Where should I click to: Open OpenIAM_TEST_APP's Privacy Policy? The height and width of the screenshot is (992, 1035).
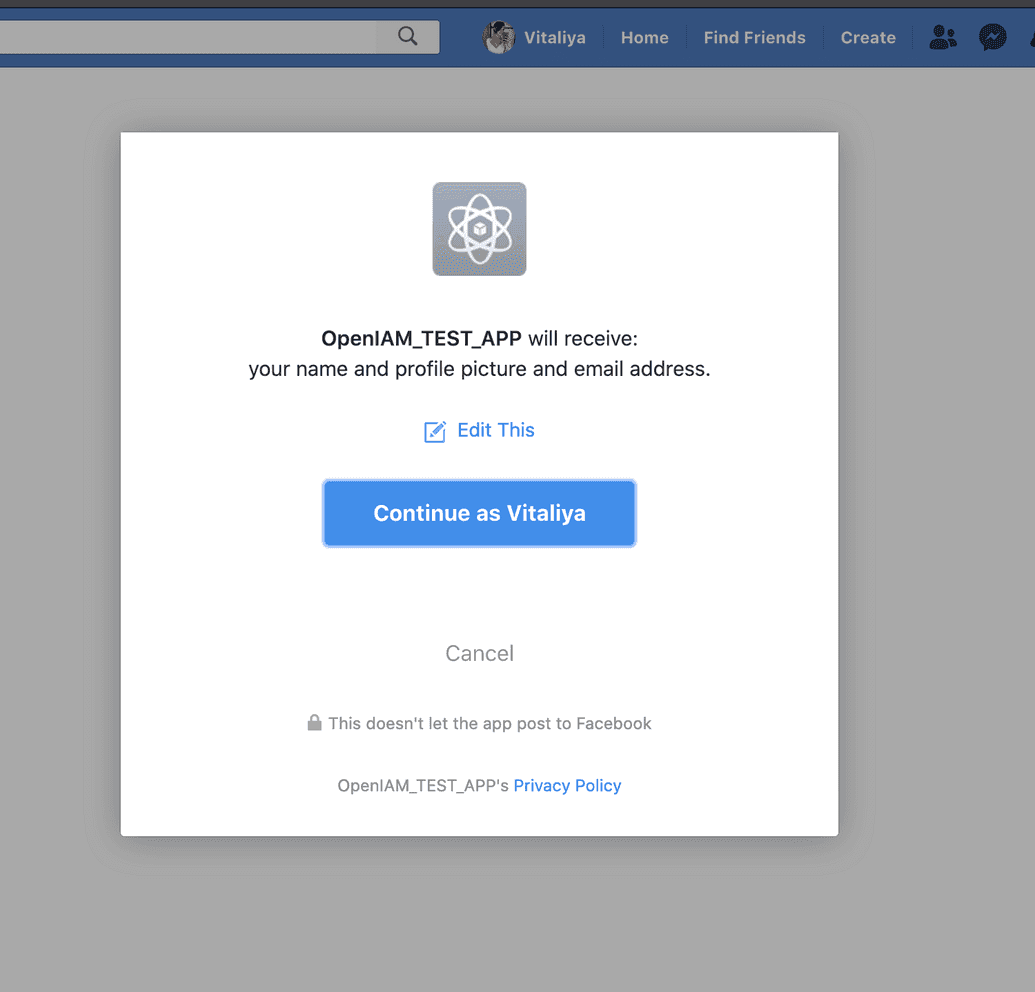pos(567,785)
